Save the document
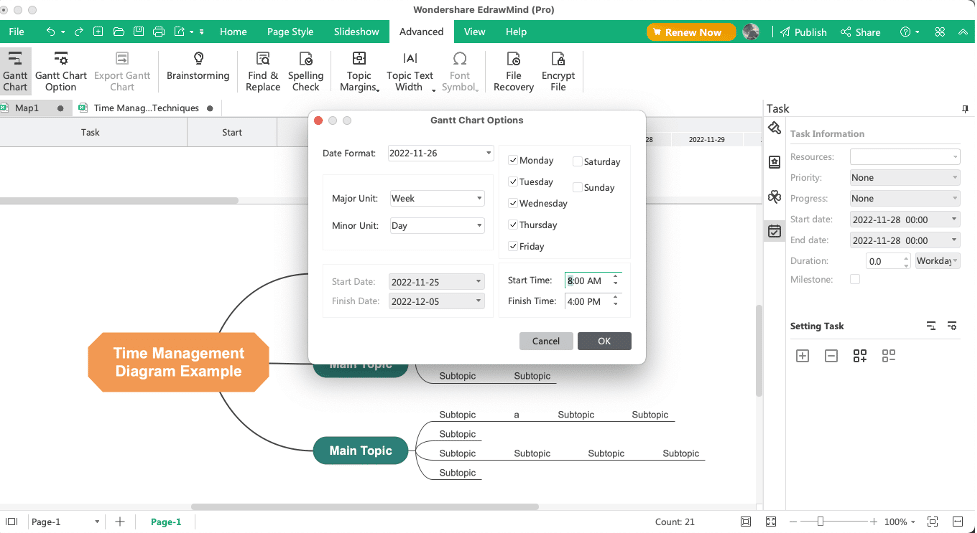977x533 pixels. [x=139, y=32]
